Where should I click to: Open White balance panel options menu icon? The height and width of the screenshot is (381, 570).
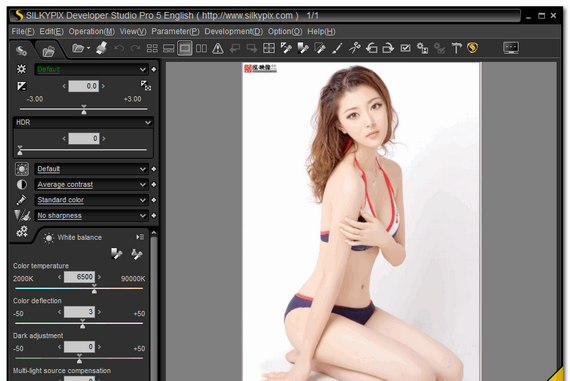coord(140,237)
